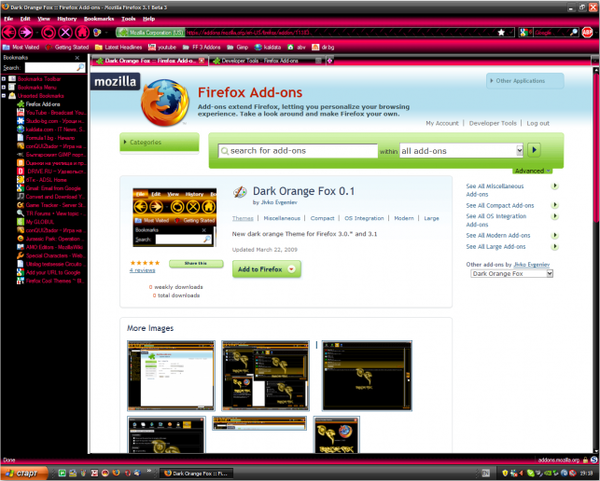600x481 pixels.
Task: Bookmark this page with the star icon
Action: (501, 33)
